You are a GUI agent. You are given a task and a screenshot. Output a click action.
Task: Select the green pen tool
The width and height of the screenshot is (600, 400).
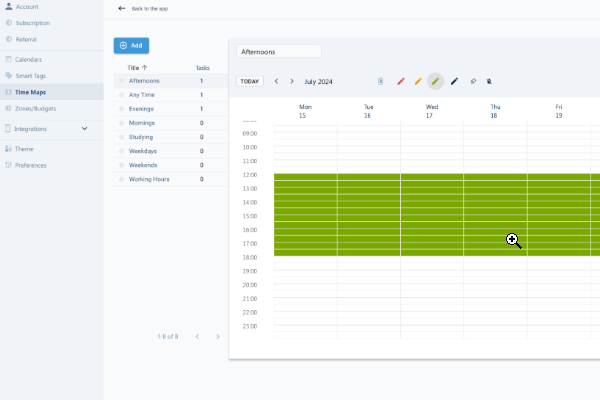tap(435, 81)
